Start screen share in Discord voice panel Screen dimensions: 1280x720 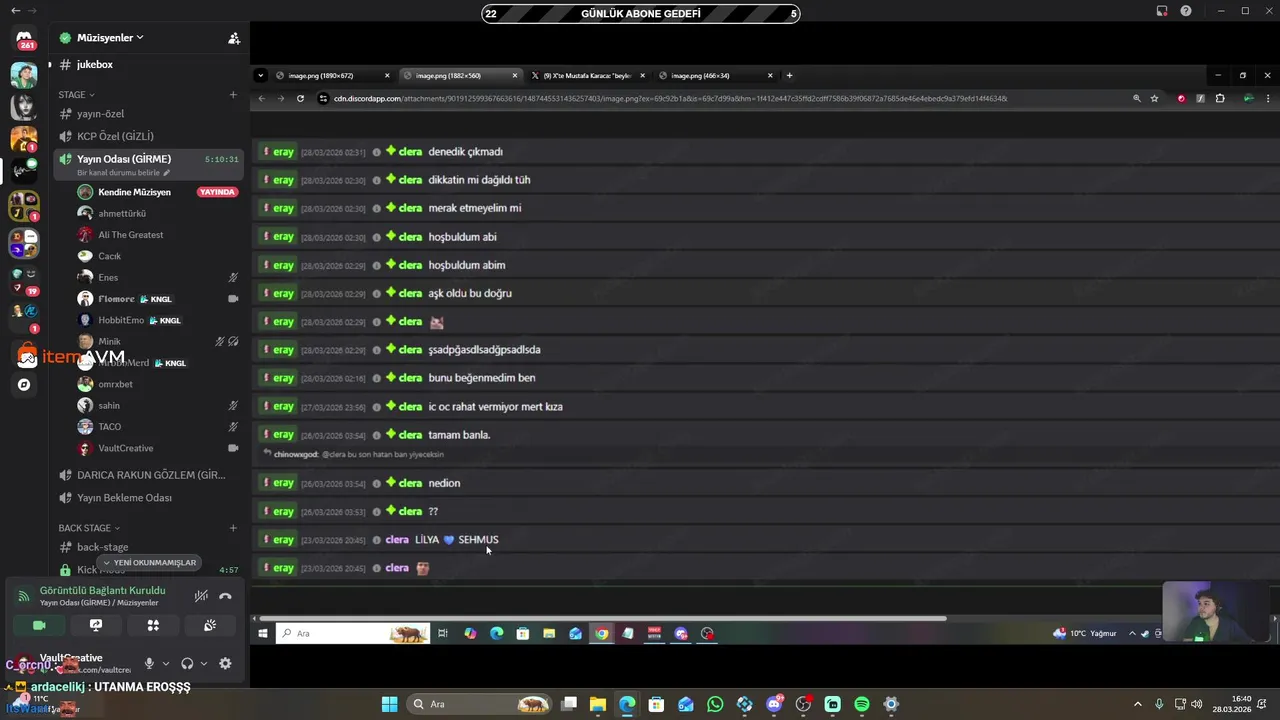click(x=96, y=625)
